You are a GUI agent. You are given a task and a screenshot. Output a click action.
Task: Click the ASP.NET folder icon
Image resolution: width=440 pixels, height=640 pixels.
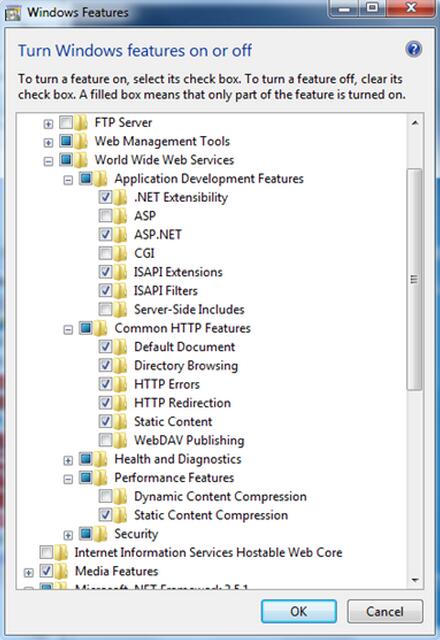pos(120,234)
